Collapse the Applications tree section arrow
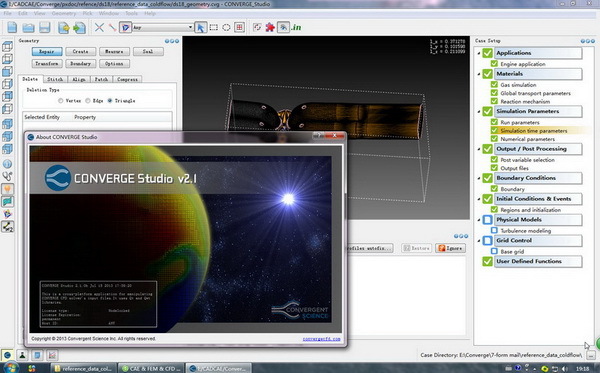Image resolution: width=600 pixels, height=373 pixels. click(x=478, y=53)
